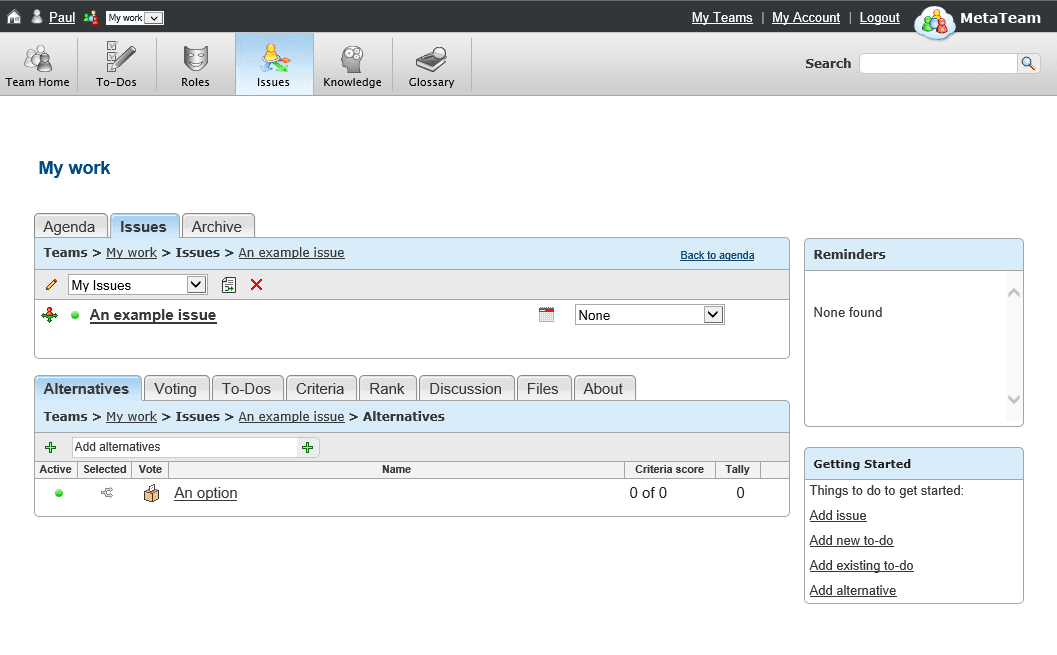Click Reminders scroll down arrow
Image resolution: width=1057 pixels, height=655 pixels.
point(1013,399)
